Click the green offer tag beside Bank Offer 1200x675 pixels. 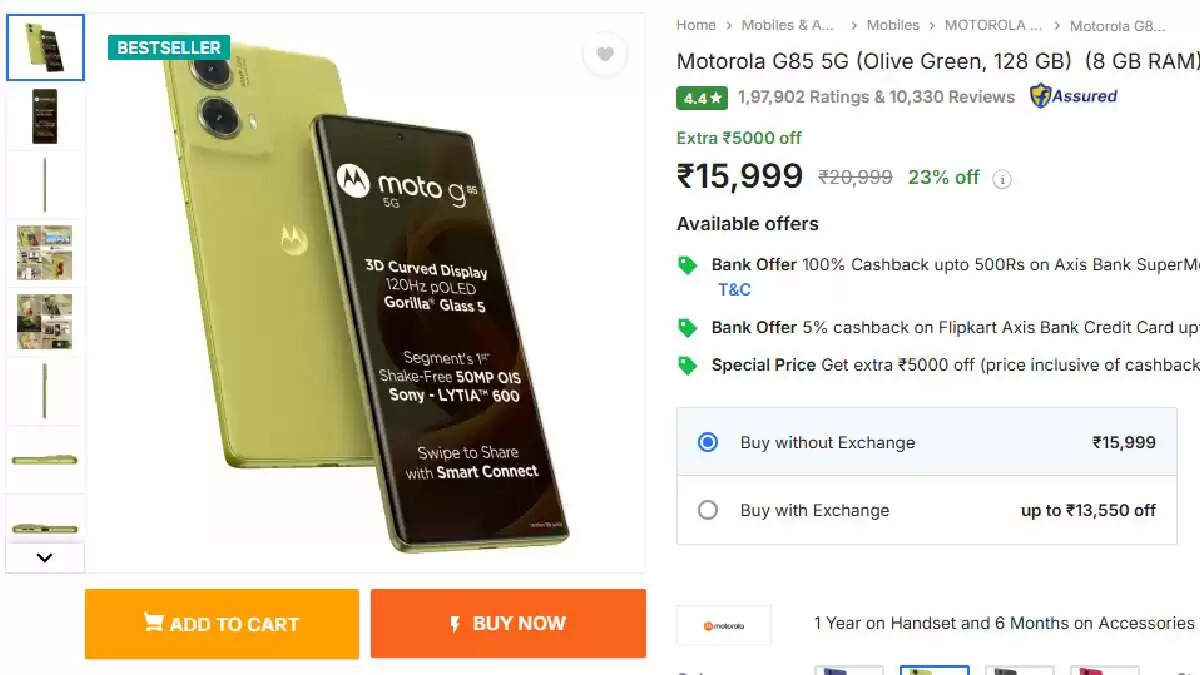687,264
